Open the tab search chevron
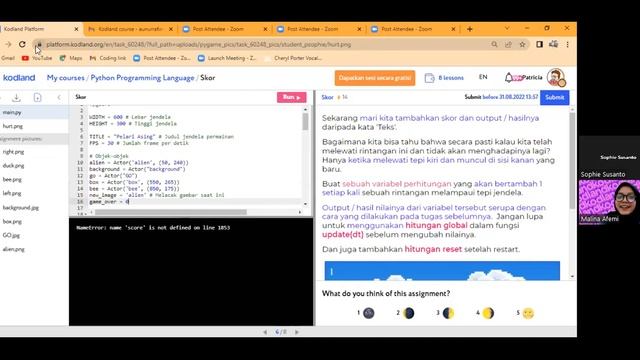Image resolution: width=640 pixels, height=360 pixels. pyautogui.click(x=507, y=28)
